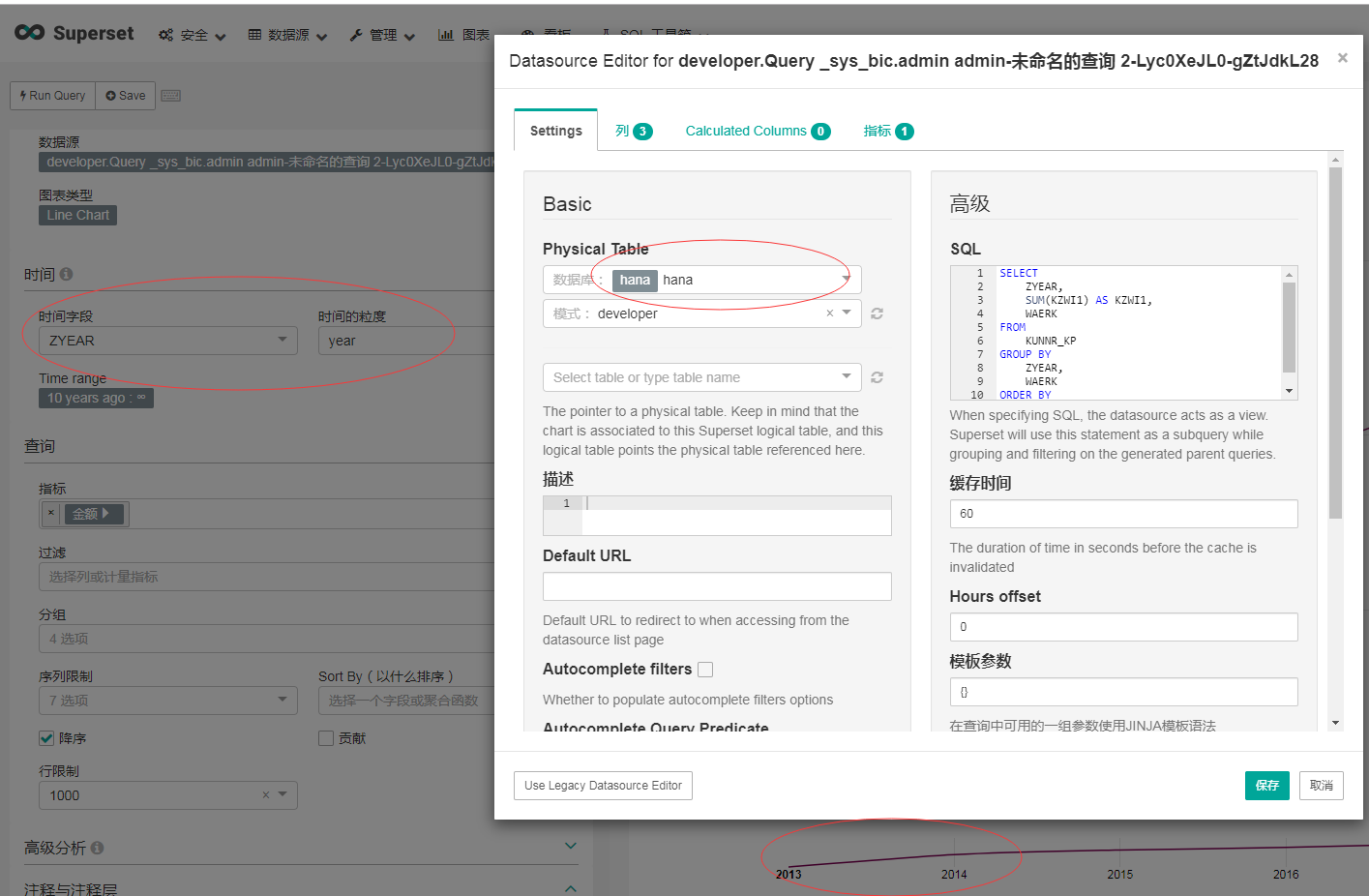The width and height of the screenshot is (1369, 896).
Task: Click the Default URL input field
Action: [x=717, y=586]
